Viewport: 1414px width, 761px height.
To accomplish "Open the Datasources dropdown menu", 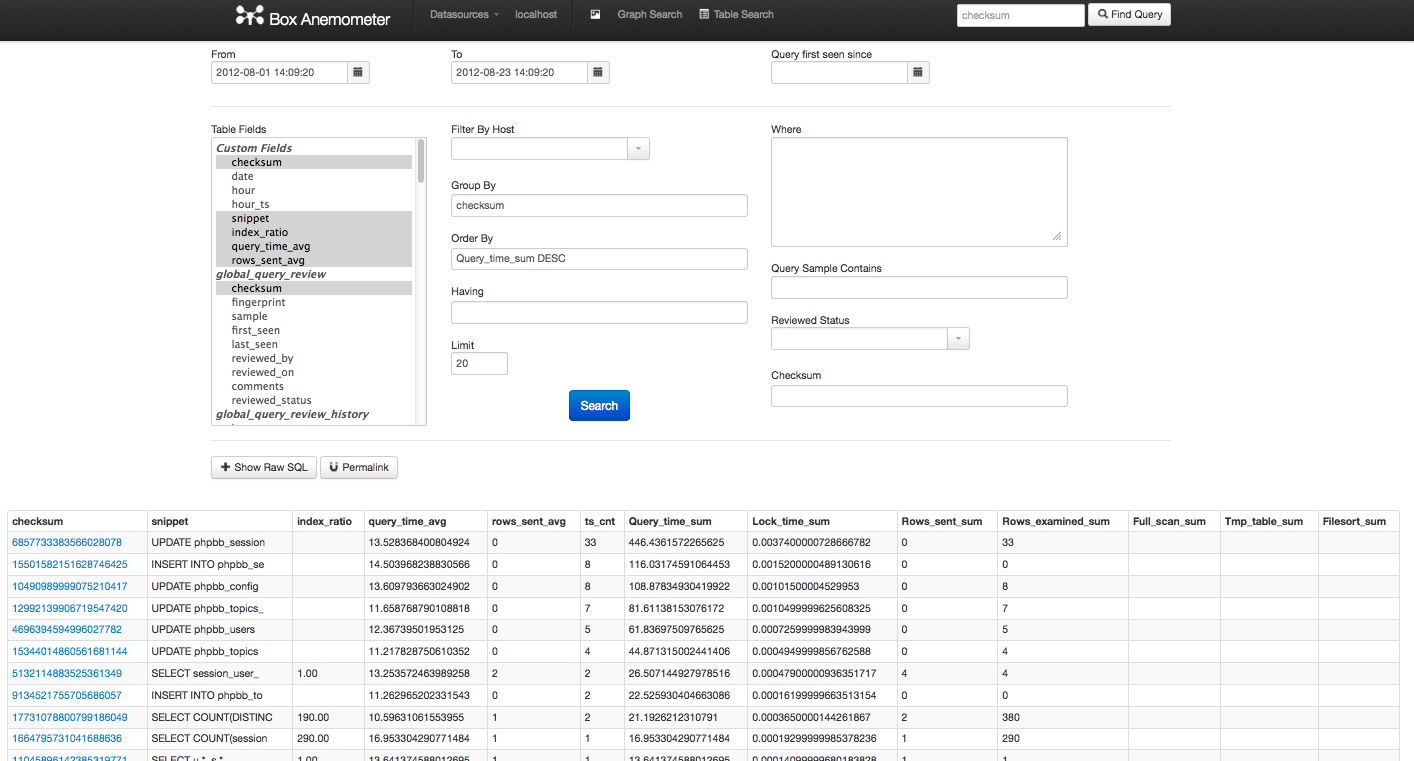I will 464,15.
